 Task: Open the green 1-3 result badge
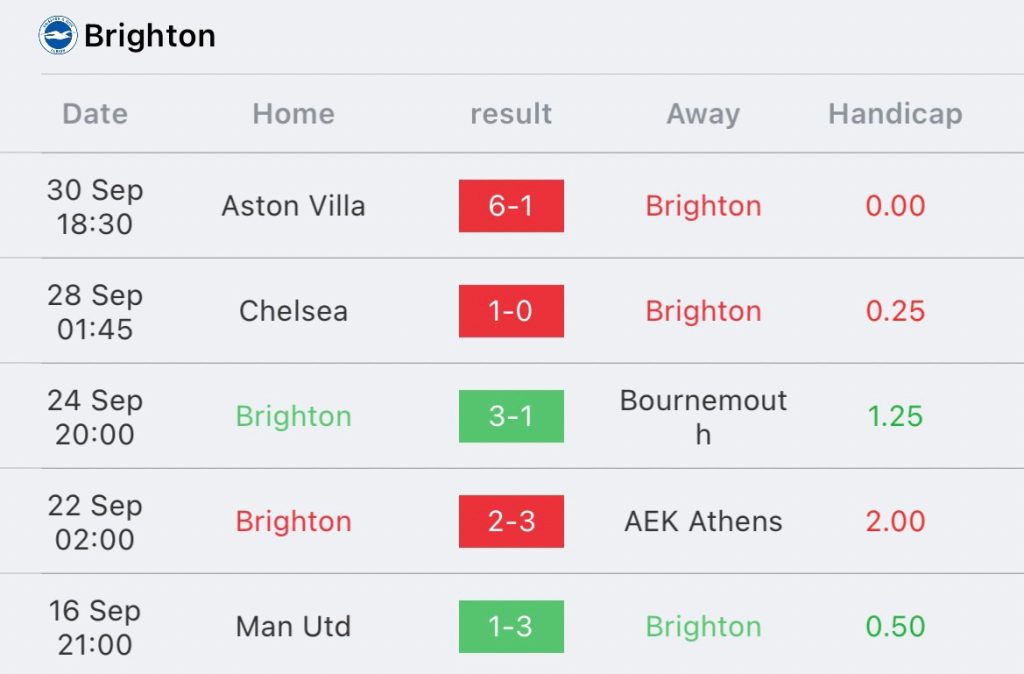click(511, 626)
